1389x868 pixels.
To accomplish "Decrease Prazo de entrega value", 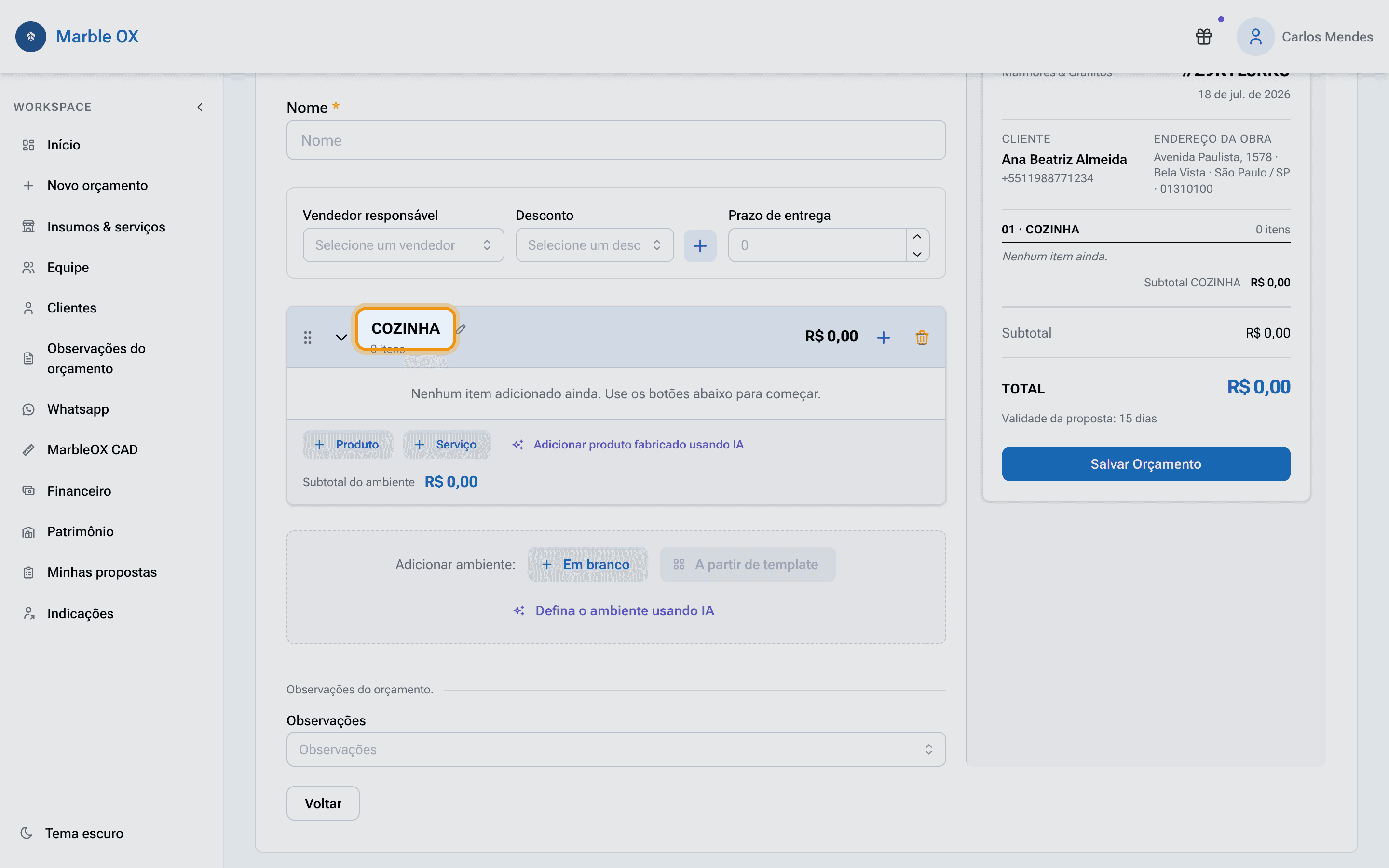I will tap(917, 254).
